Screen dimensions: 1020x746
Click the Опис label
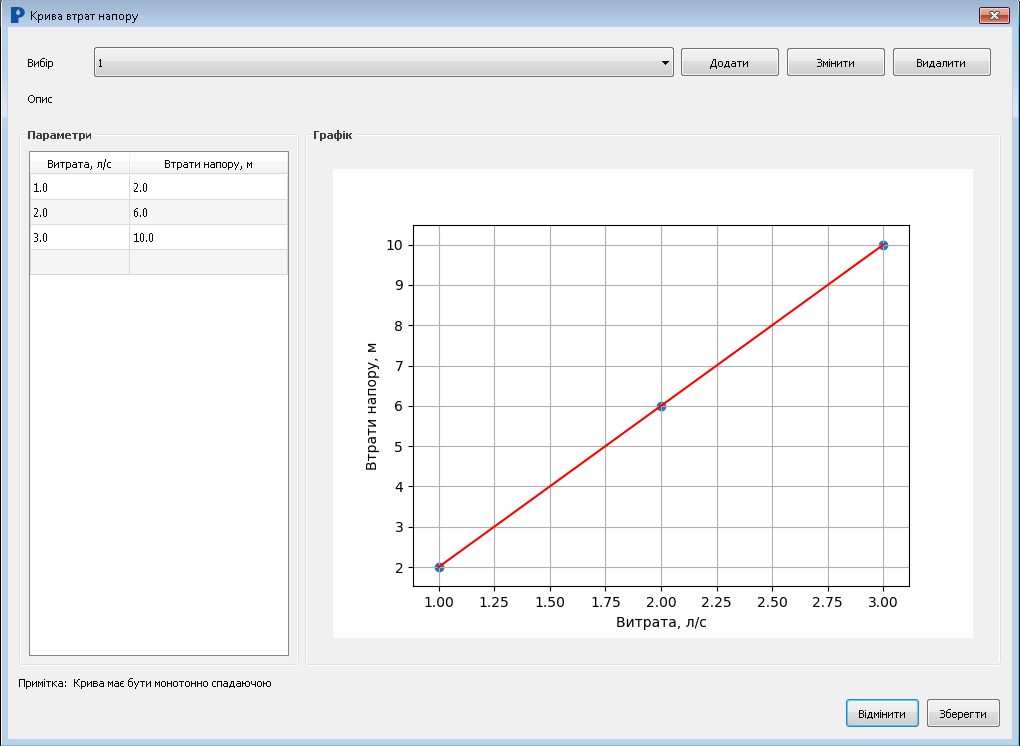pos(40,99)
